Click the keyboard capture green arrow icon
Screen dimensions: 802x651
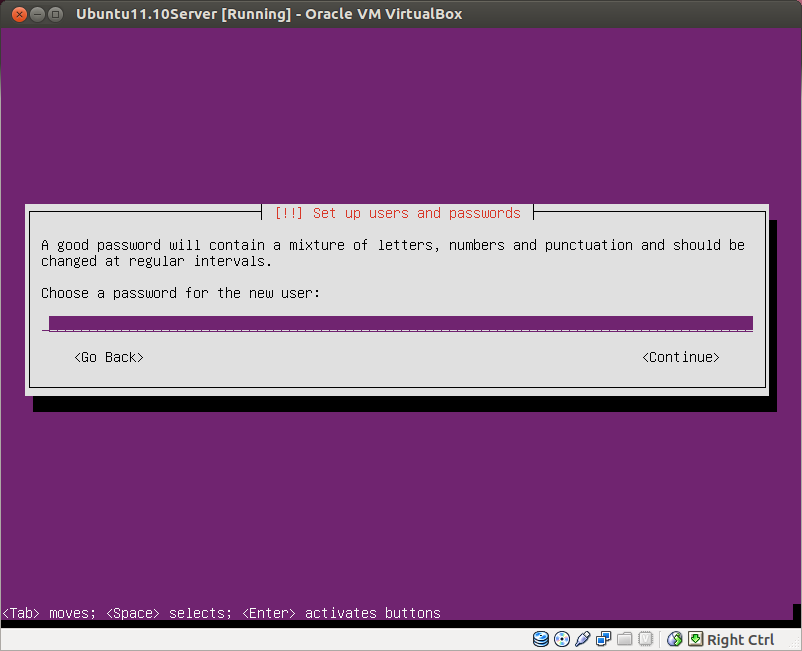point(694,639)
